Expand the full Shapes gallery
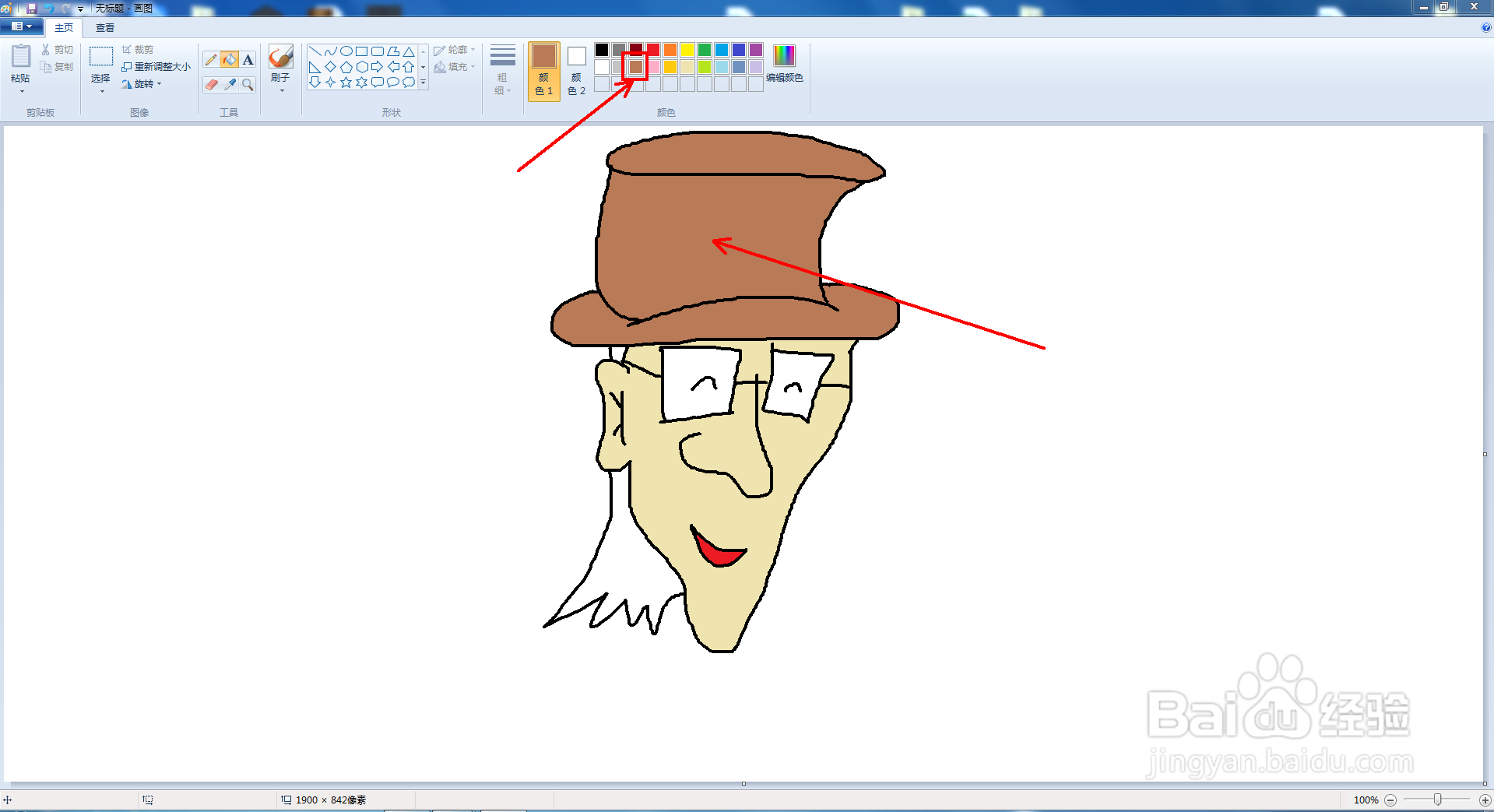This screenshot has width=1494, height=812. coord(424,83)
